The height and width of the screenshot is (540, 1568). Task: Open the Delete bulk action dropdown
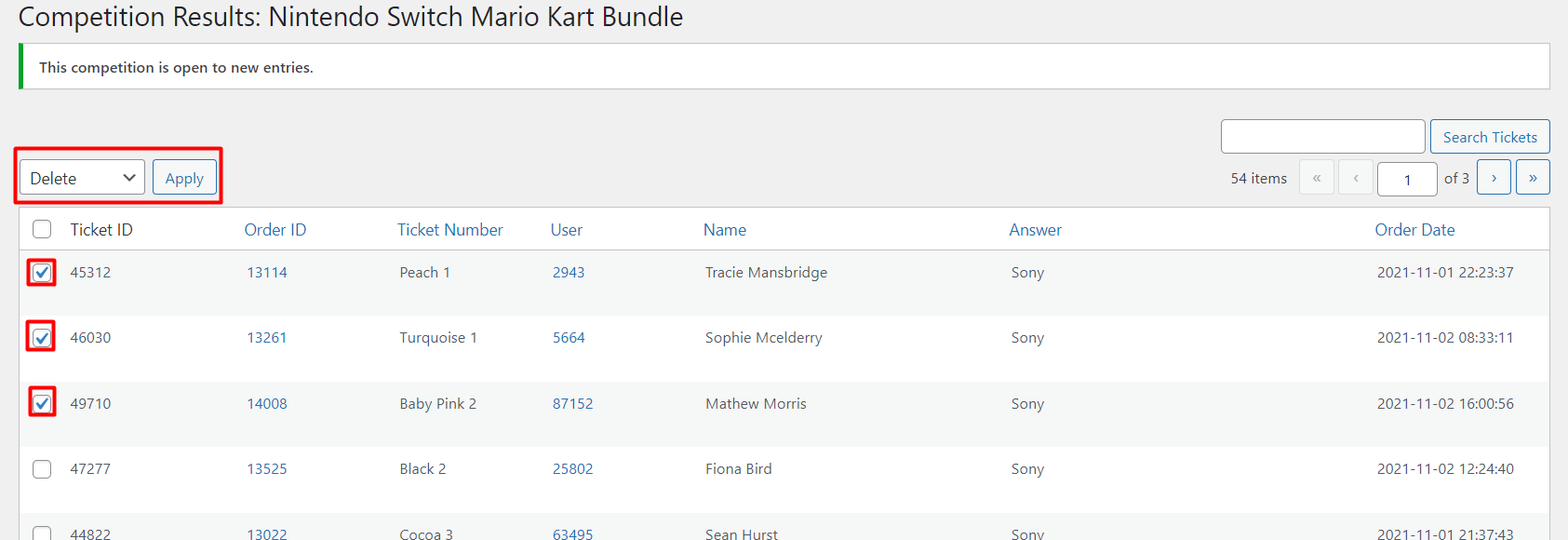(x=82, y=178)
